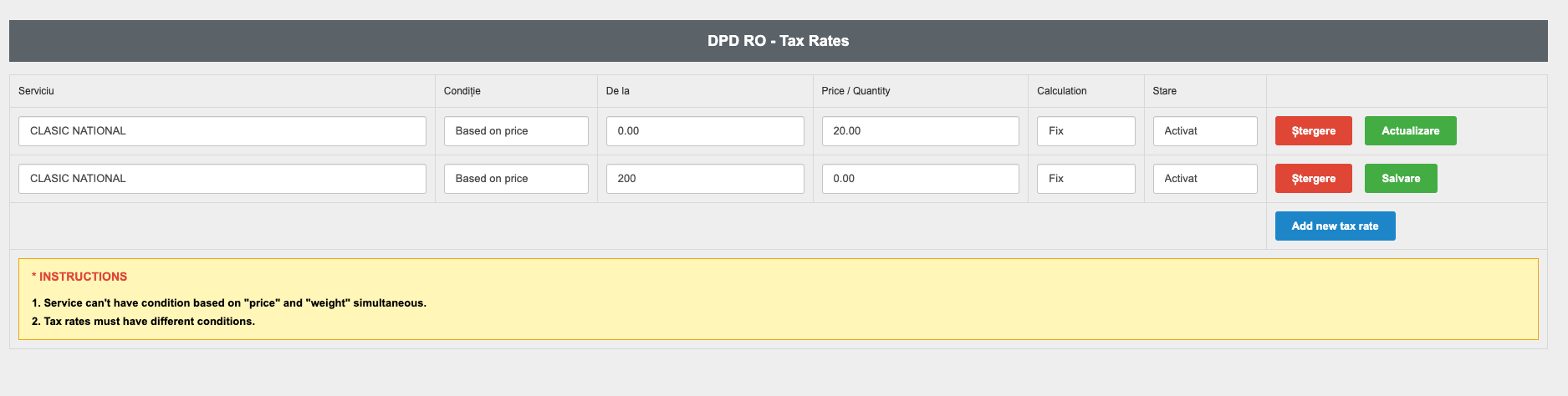The width and height of the screenshot is (1568, 396).
Task: Click the Stare column header
Action: pos(1165,91)
